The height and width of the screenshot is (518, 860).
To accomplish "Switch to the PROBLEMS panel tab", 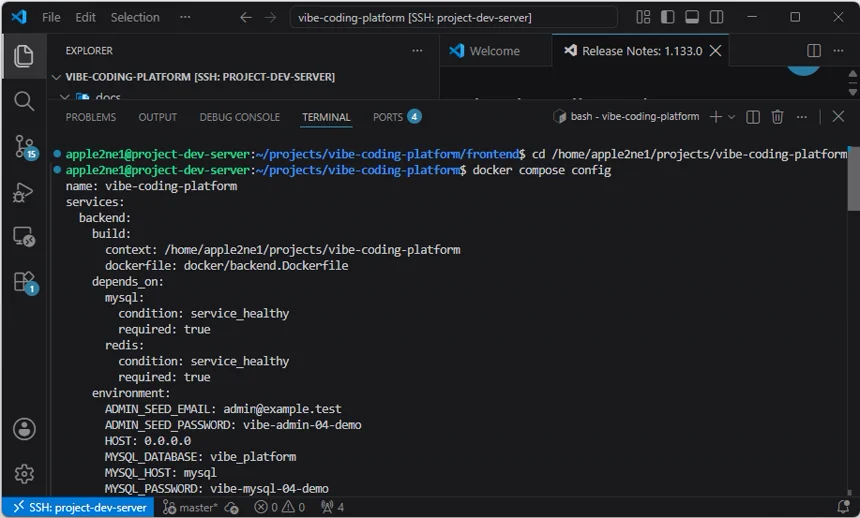I will coord(90,117).
